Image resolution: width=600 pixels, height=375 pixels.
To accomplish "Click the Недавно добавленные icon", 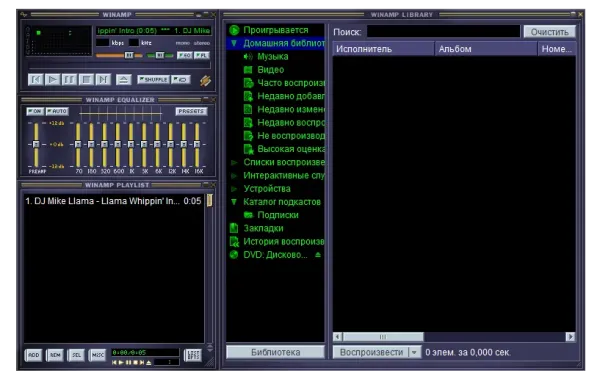I will (248, 96).
